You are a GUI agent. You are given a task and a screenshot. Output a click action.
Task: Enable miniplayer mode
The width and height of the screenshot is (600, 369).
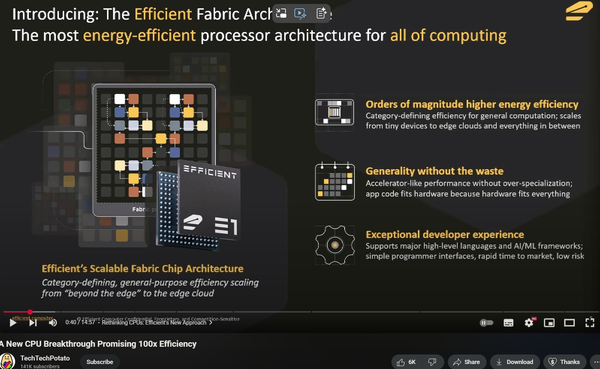tap(549, 323)
